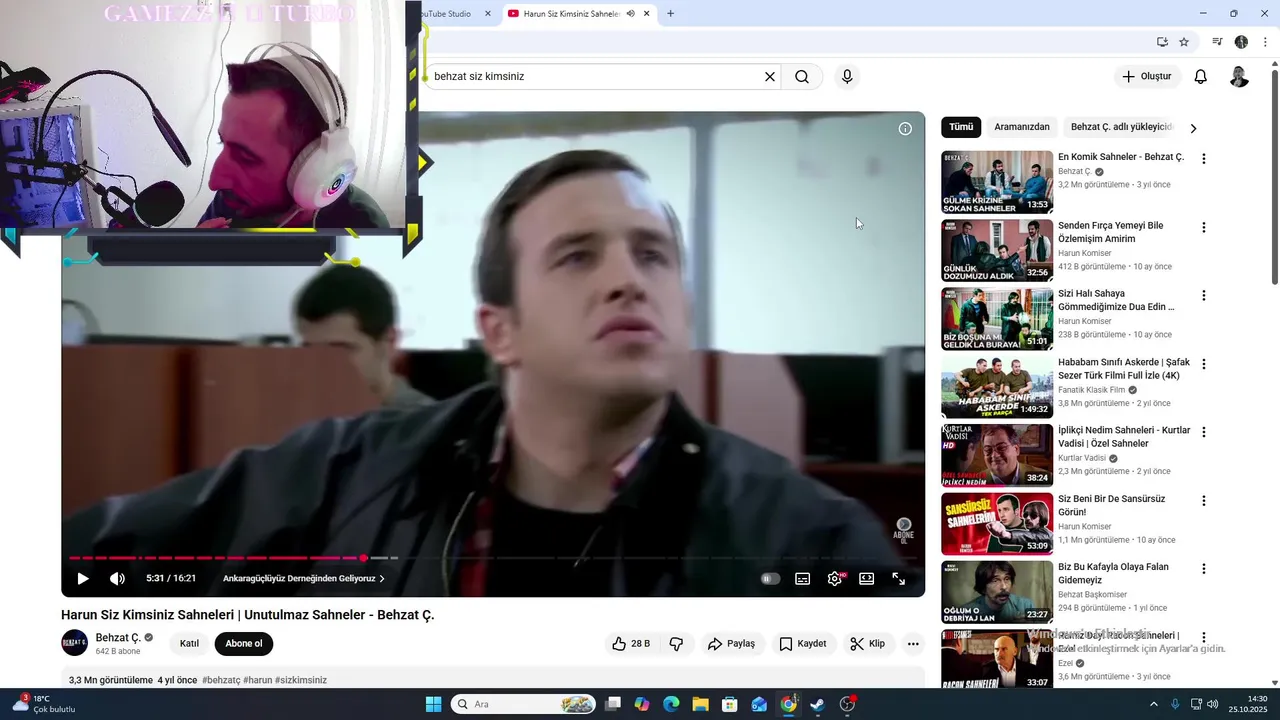1280x720 pixels.
Task: Mute the video with the speaker icon
Action: pos(117,578)
